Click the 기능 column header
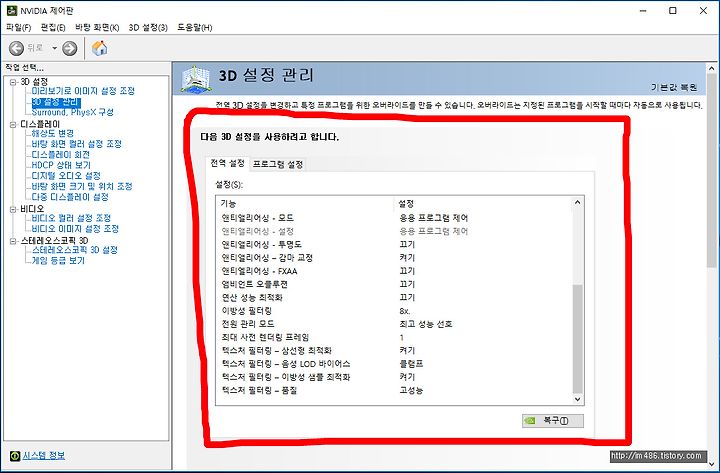720x473 pixels. pos(305,203)
